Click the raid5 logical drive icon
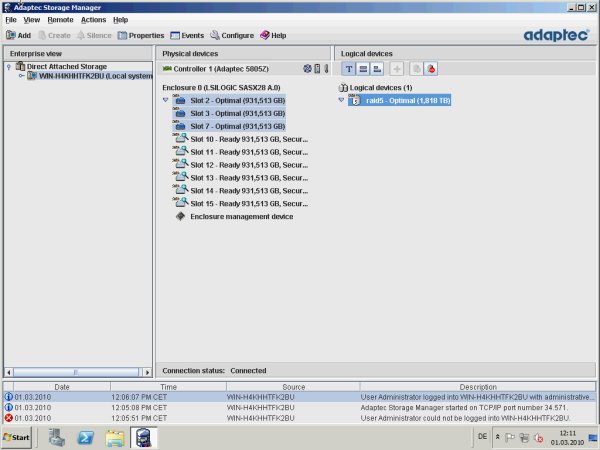Screen dimensions: 600x450 [355, 100]
